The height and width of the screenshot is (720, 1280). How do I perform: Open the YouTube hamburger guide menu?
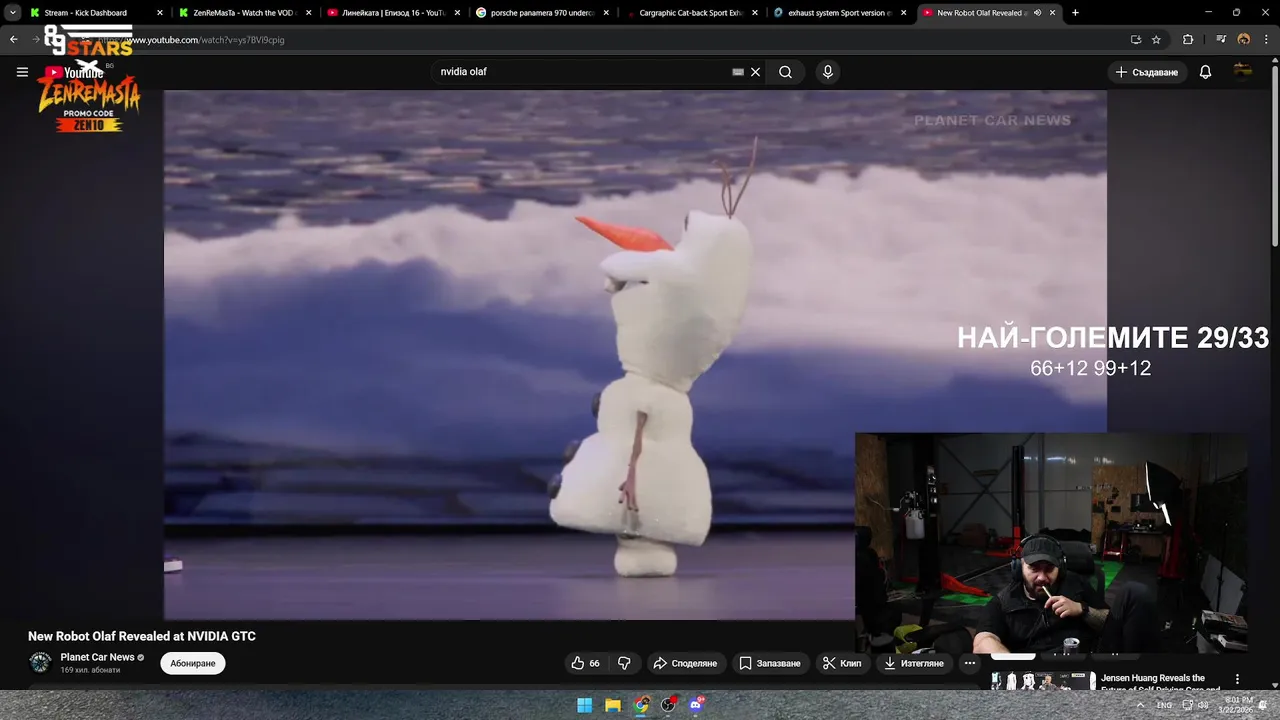coord(22,72)
